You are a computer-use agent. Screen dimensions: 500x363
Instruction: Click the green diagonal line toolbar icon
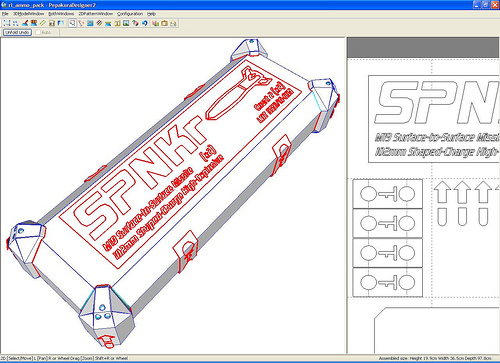(x=43, y=23)
